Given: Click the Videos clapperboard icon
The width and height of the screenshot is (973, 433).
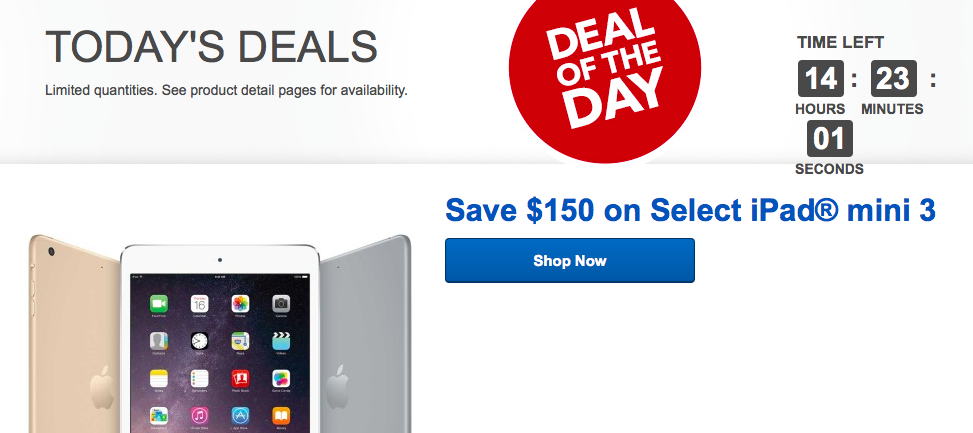Looking at the screenshot, I should [281, 341].
